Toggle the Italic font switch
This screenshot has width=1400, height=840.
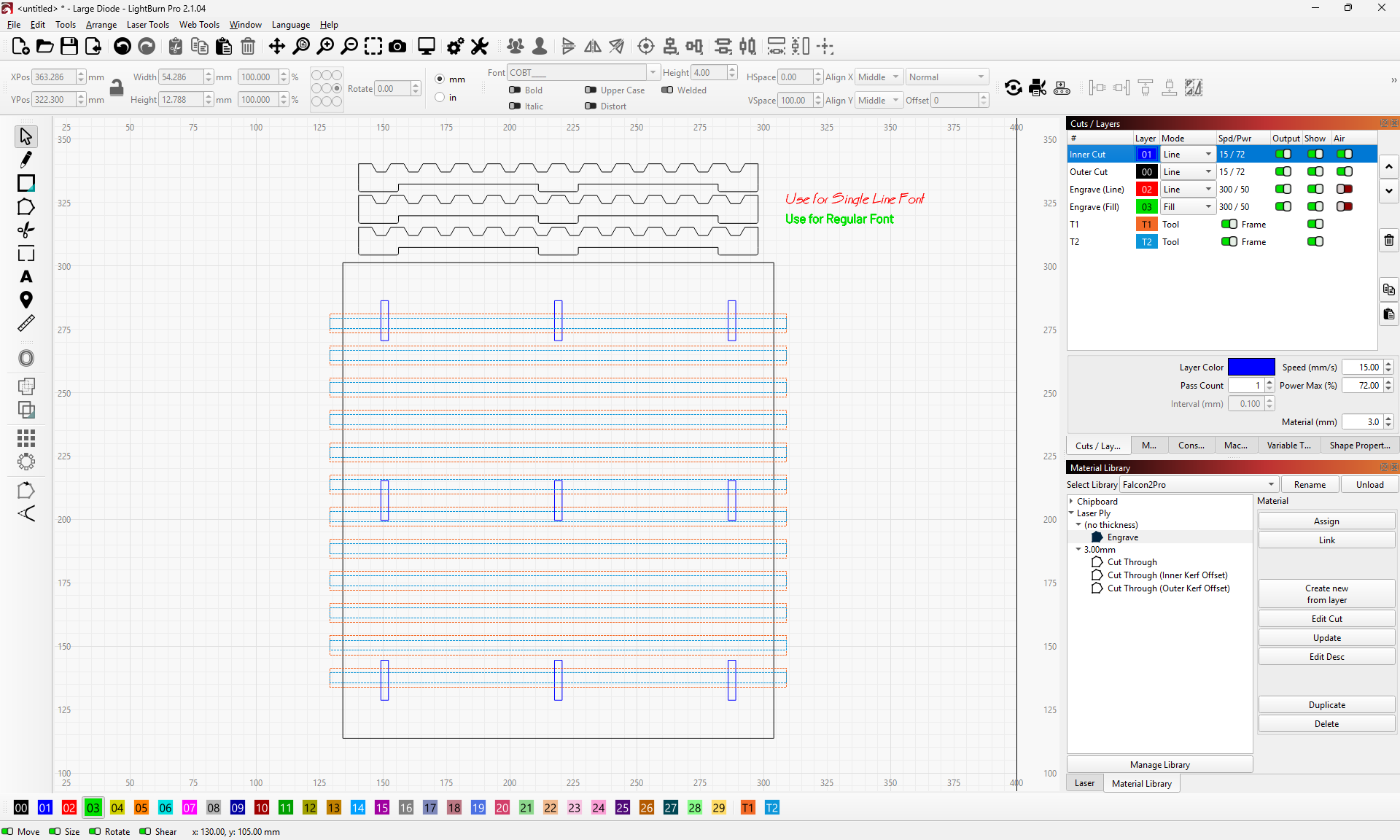pyautogui.click(x=515, y=106)
